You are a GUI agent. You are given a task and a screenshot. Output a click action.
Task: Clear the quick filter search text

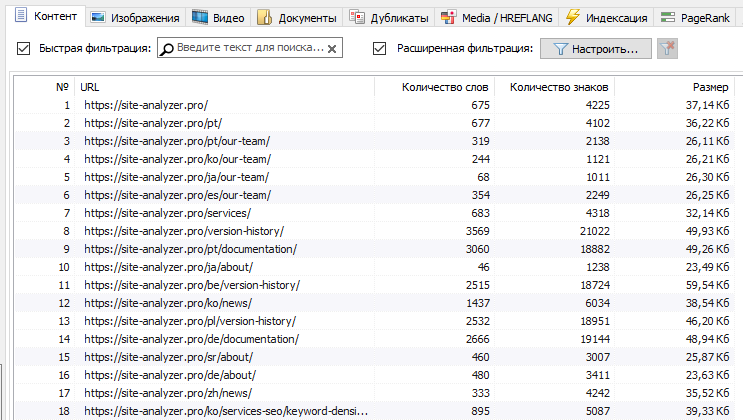pyautogui.click(x=332, y=48)
